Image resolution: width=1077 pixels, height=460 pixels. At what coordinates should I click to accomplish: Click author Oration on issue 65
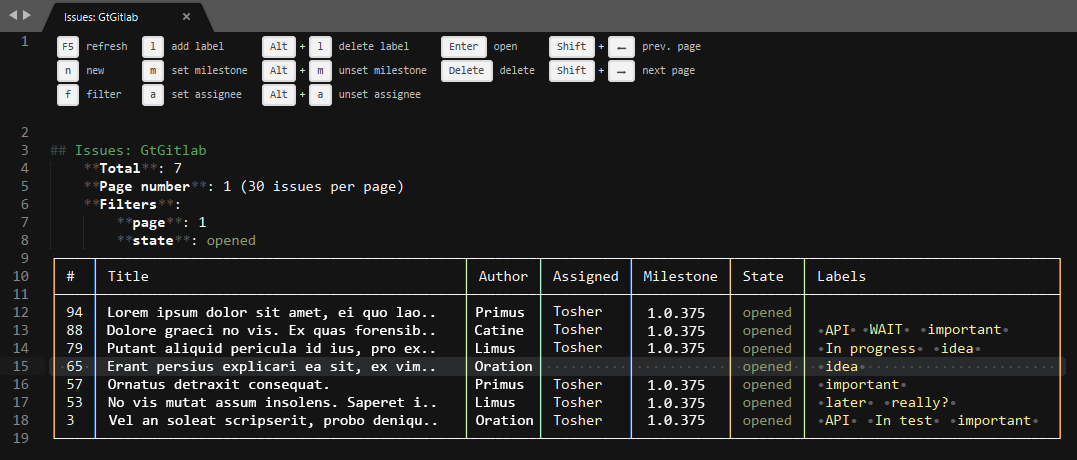click(x=503, y=367)
